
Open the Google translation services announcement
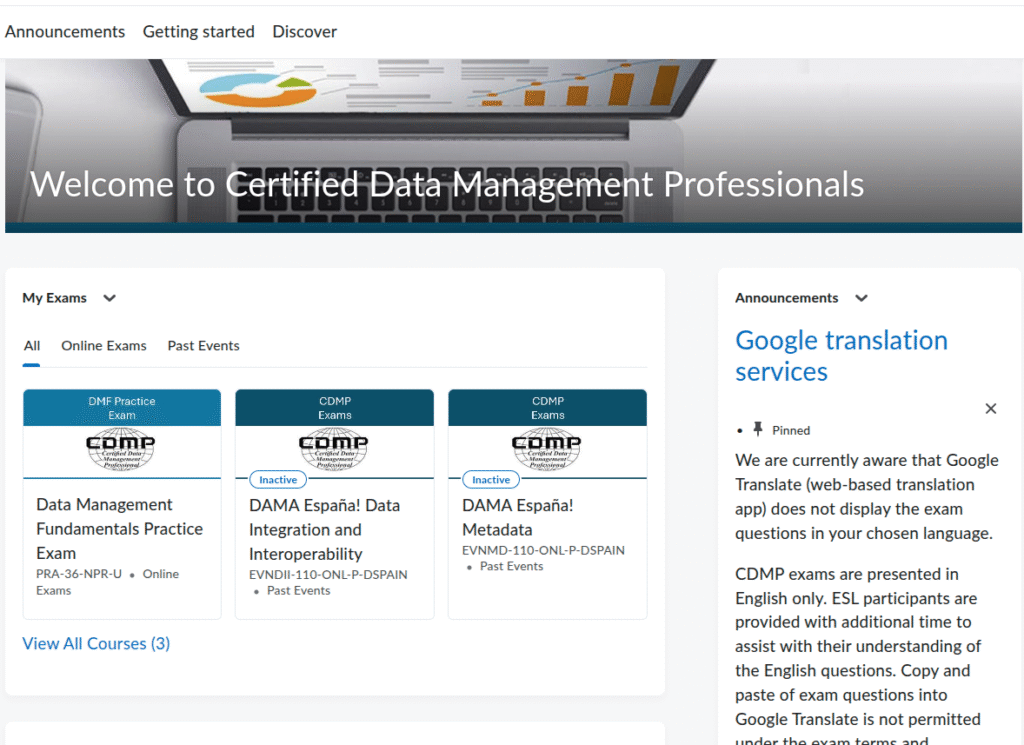pos(841,356)
